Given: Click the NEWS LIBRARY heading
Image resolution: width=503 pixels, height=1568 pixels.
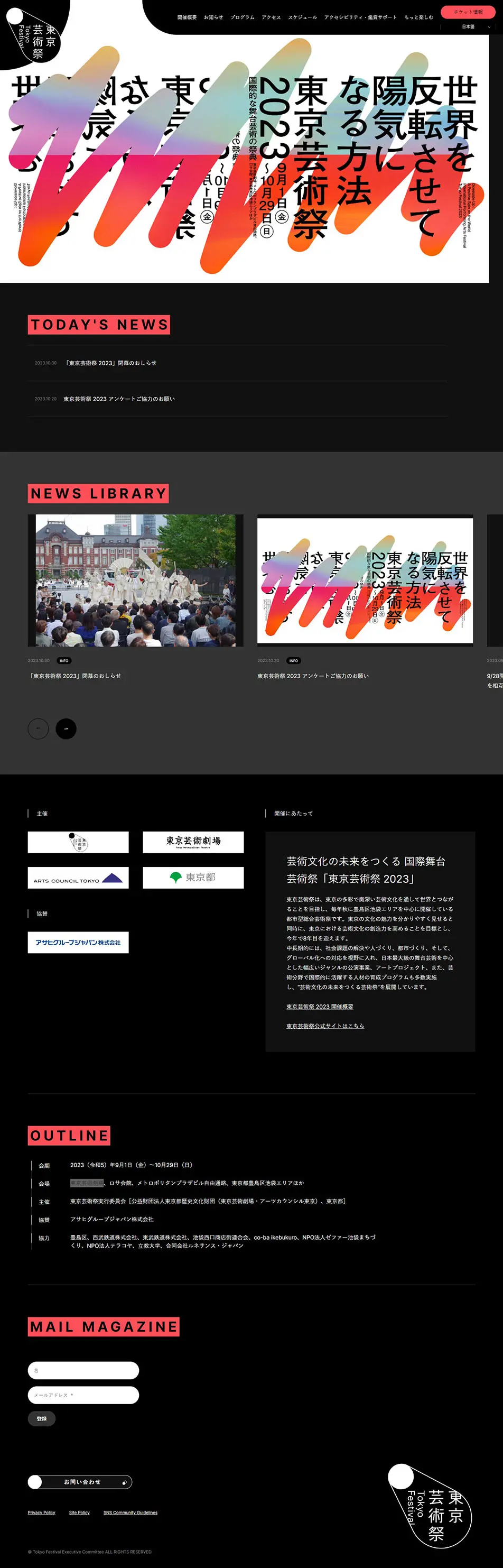Looking at the screenshot, I should (x=98, y=494).
